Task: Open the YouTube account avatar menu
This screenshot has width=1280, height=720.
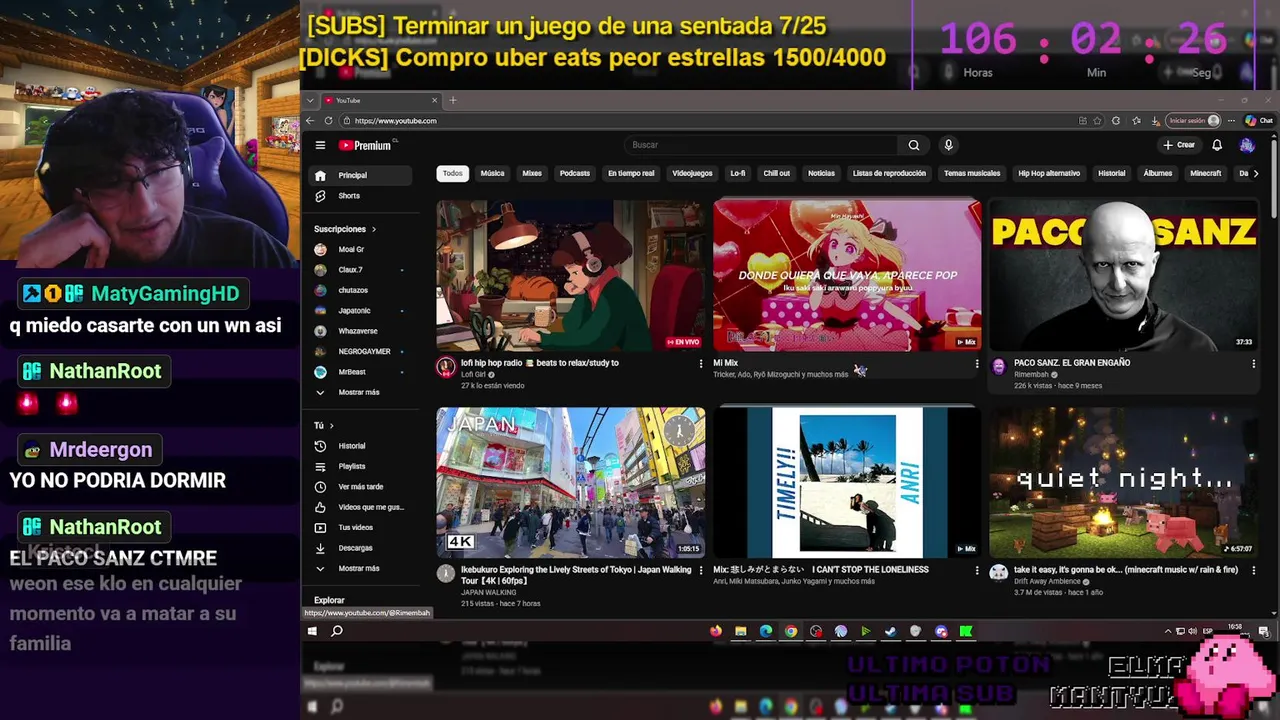Action: tap(1246, 145)
